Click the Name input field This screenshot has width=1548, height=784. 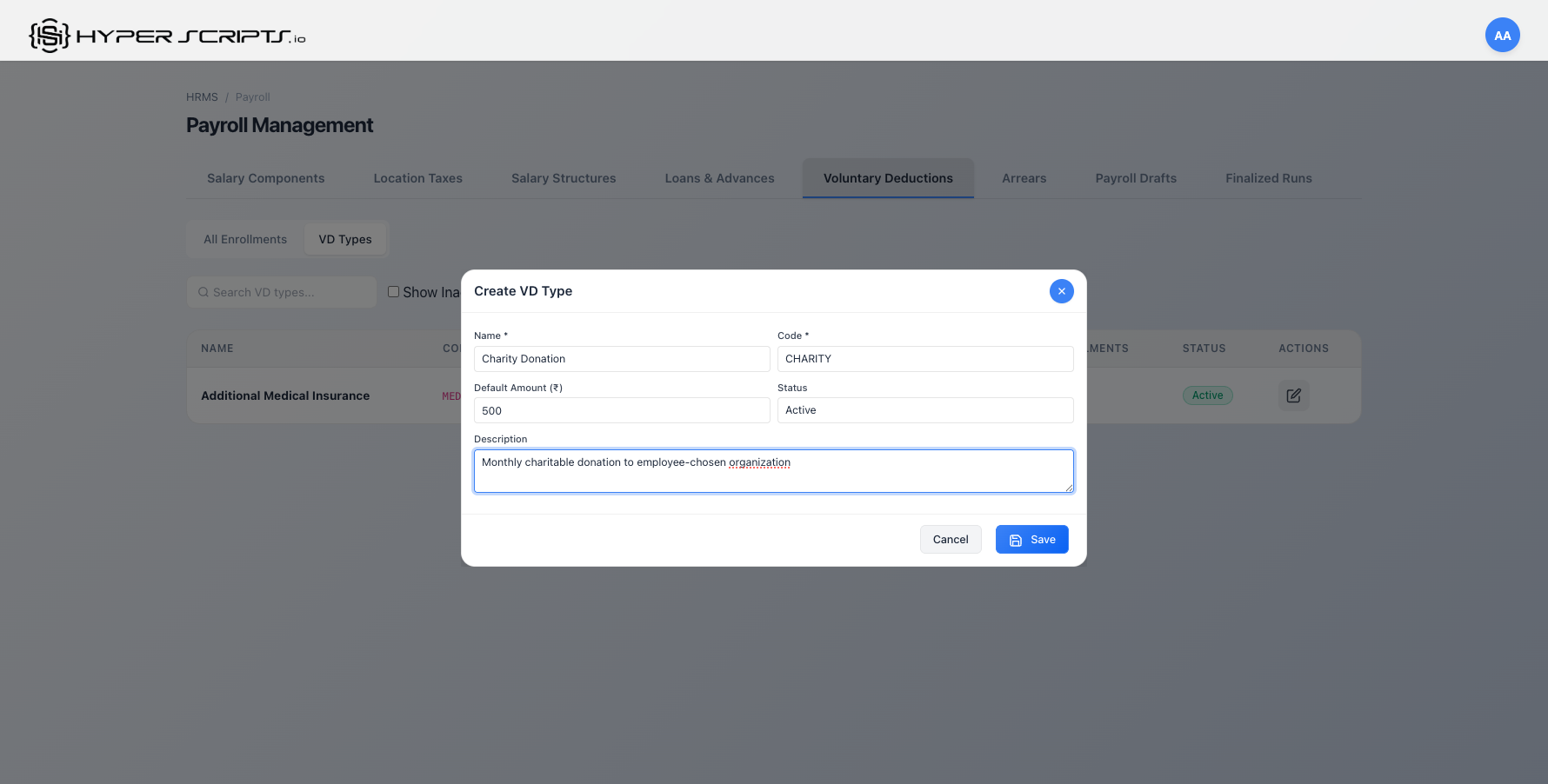coord(621,358)
